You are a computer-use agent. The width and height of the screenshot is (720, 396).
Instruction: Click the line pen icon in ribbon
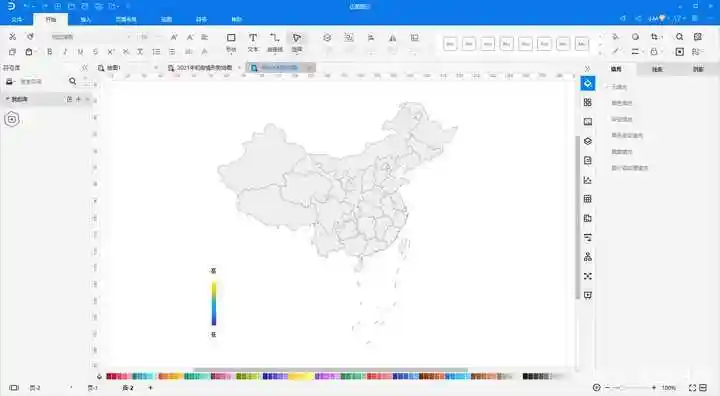click(x=615, y=51)
